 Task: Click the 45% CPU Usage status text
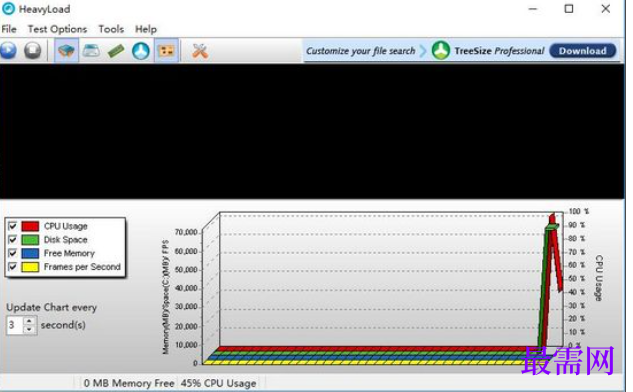(218, 383)
